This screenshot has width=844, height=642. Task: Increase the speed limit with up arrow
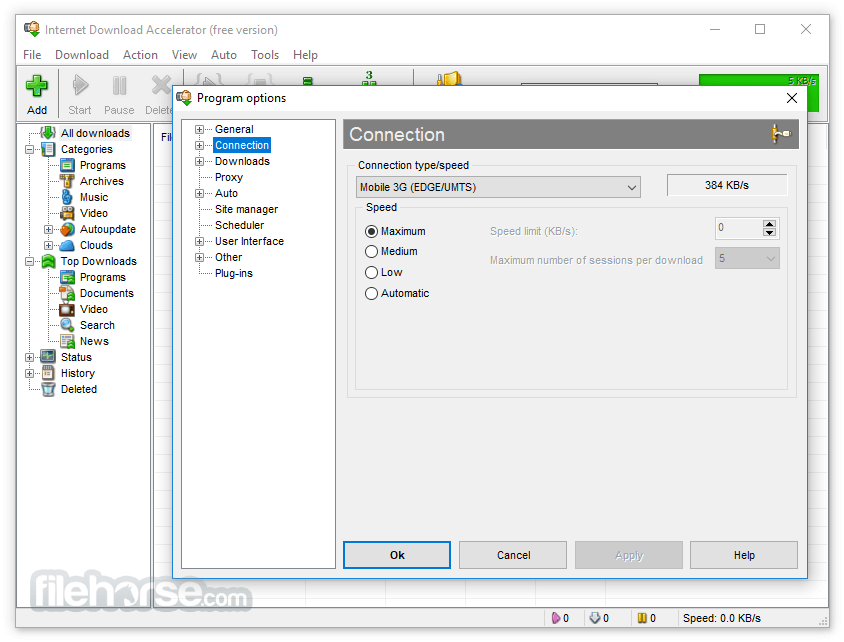pos(770,224)
